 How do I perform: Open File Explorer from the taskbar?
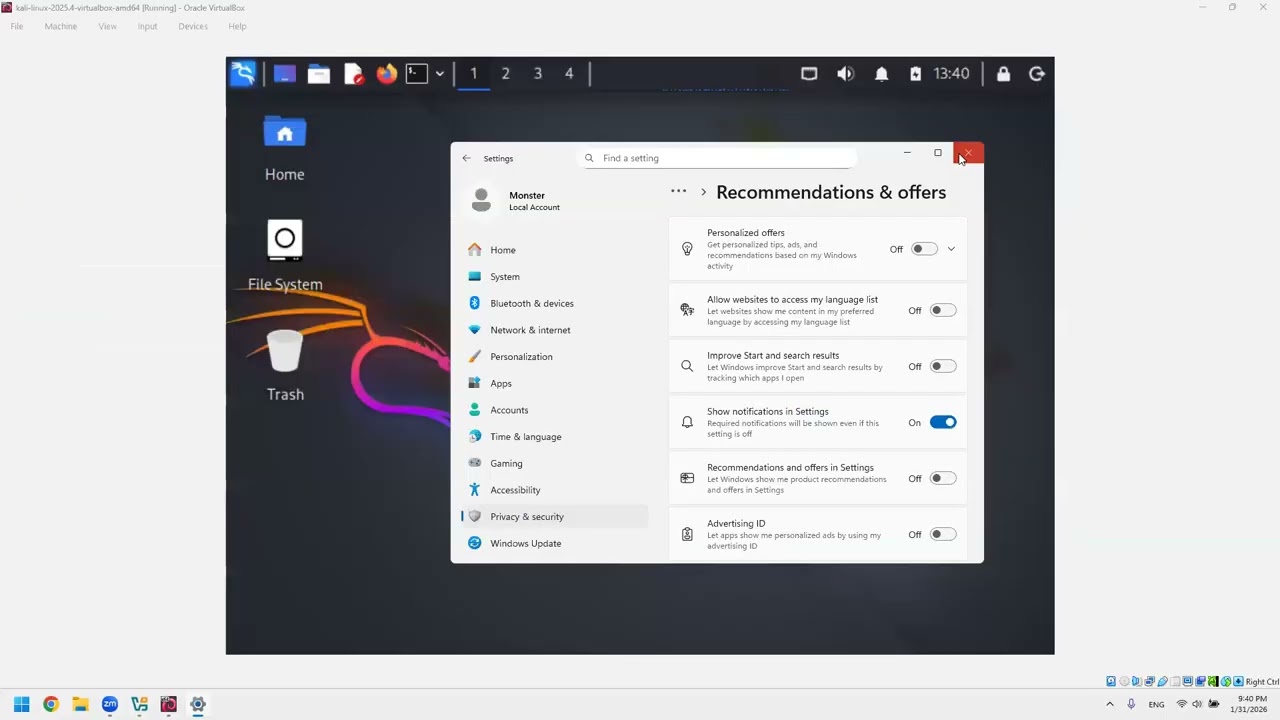pyautogui.click(x=80, y=704)
